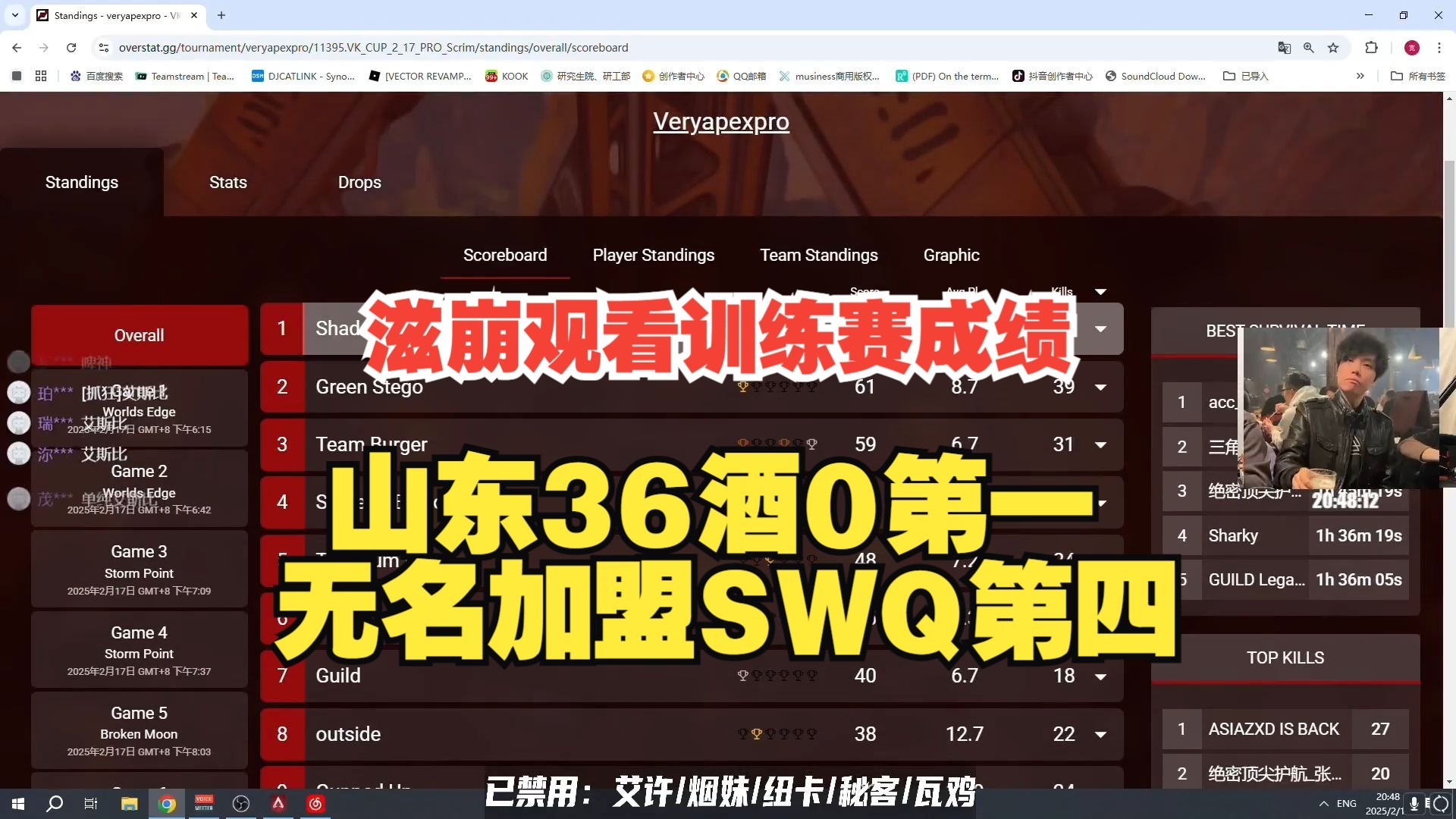Go back to the previous page
The image size is (1456, 819).
pyautogui.click(x=17, y=47)
